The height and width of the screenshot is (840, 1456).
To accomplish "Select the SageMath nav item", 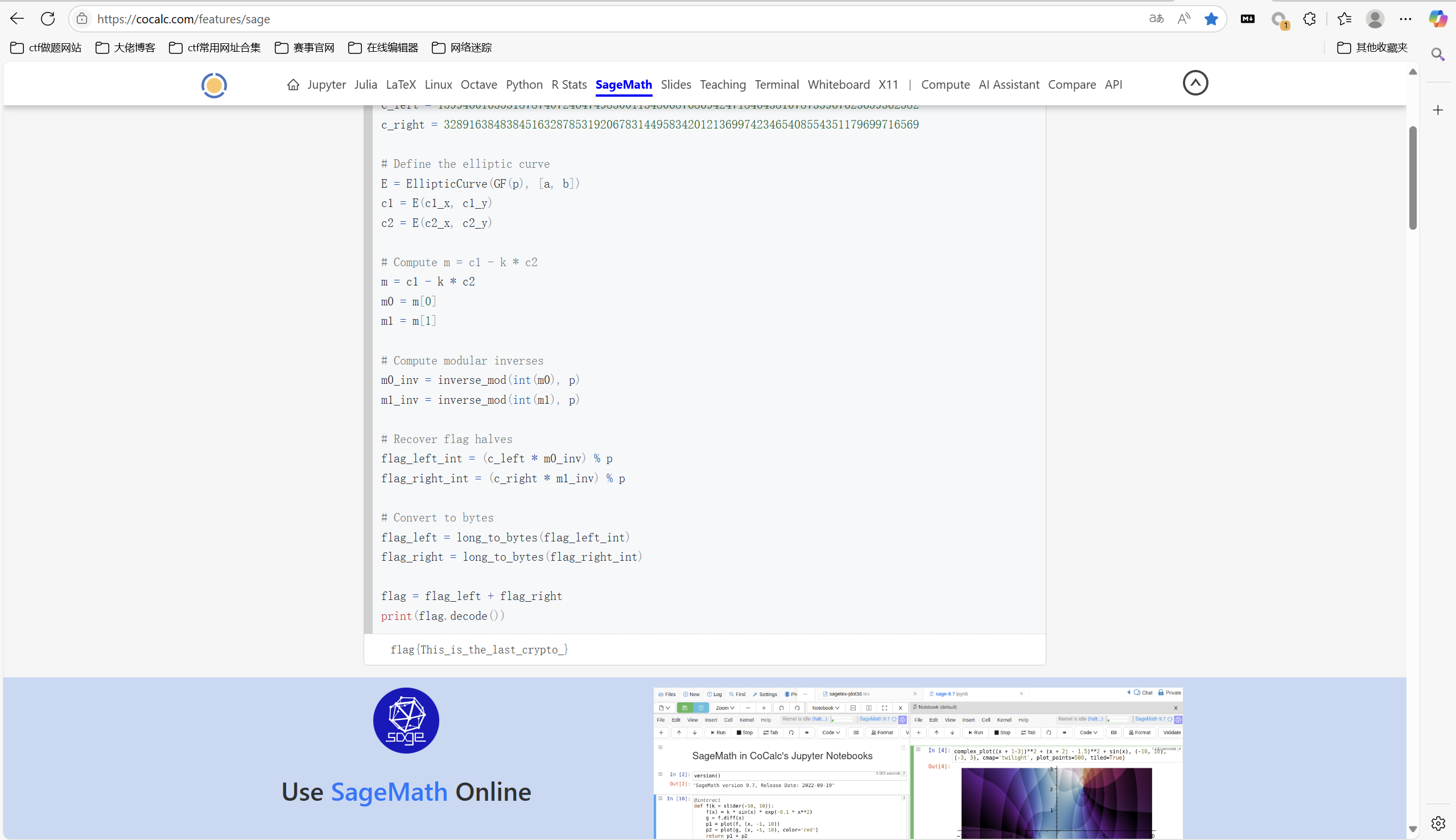I will (623, 85).
